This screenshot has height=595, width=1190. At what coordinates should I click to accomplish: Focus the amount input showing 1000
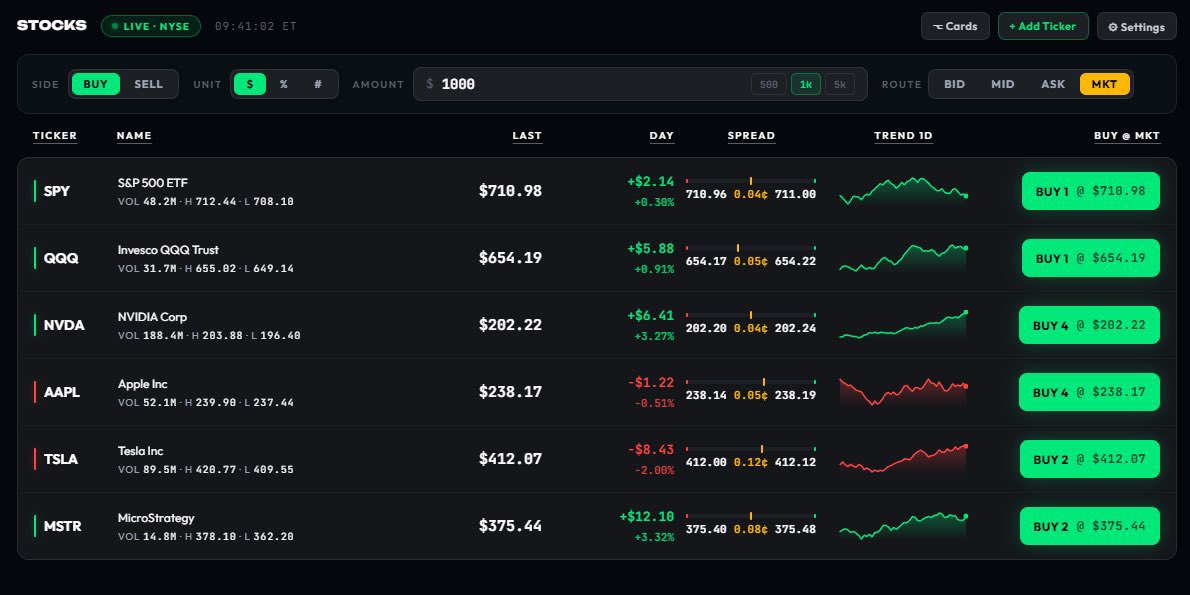coord(640,84)
